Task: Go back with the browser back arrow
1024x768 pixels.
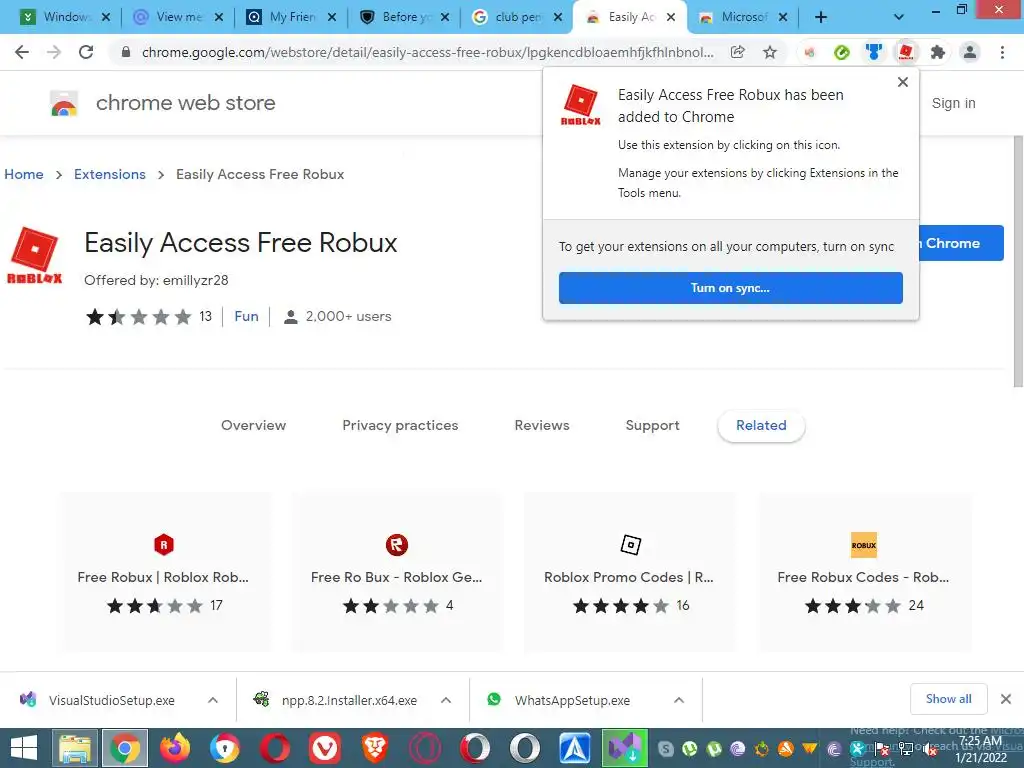Action: pos(22,52)
